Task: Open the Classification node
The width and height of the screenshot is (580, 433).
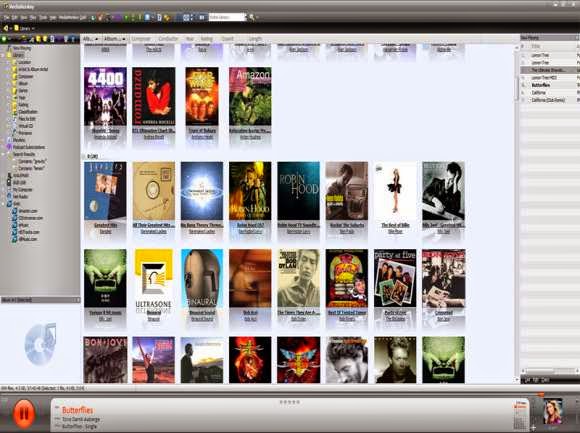Action: (x=28, y=112)
